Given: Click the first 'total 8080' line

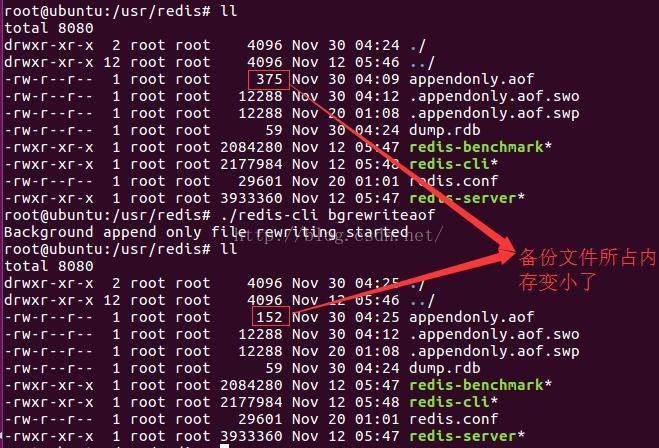Looking at the screenshot, I should click(49, 28).
